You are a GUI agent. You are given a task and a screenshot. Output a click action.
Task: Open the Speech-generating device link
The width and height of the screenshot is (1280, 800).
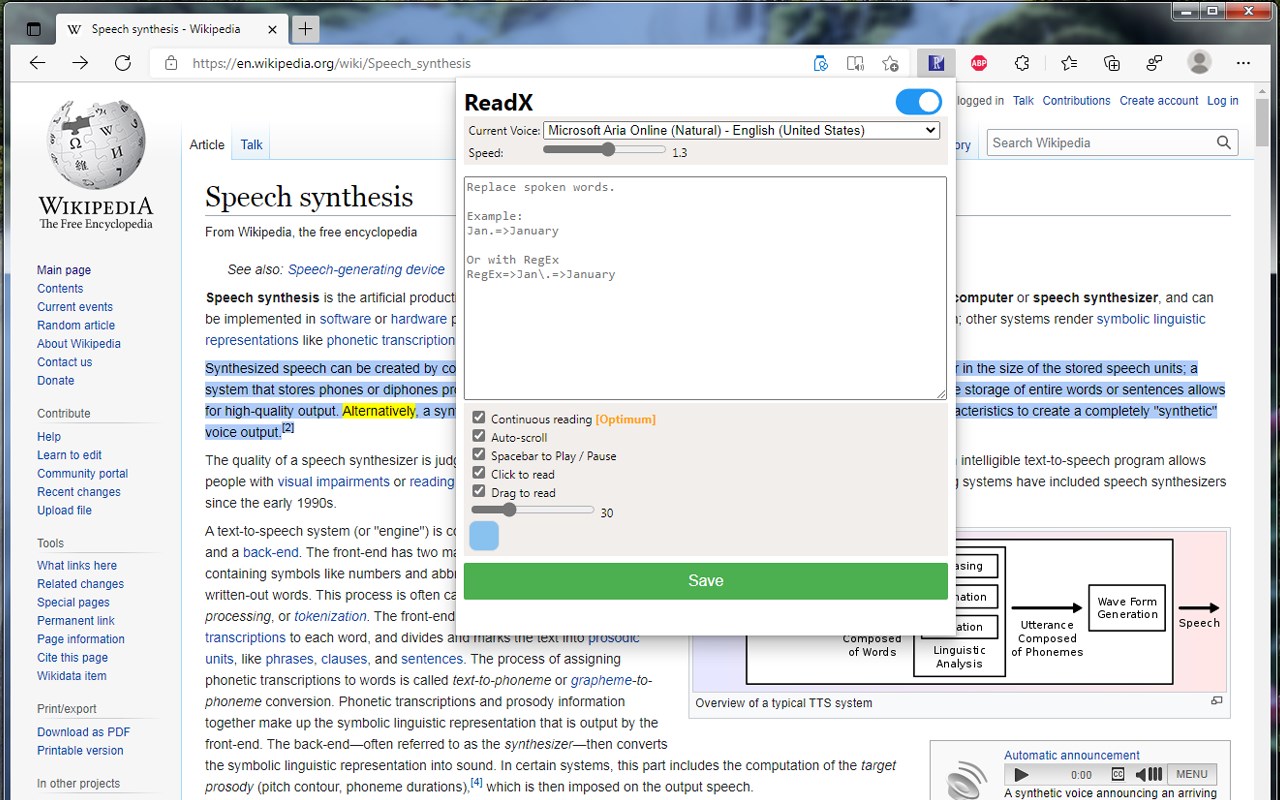click(366, 269)
